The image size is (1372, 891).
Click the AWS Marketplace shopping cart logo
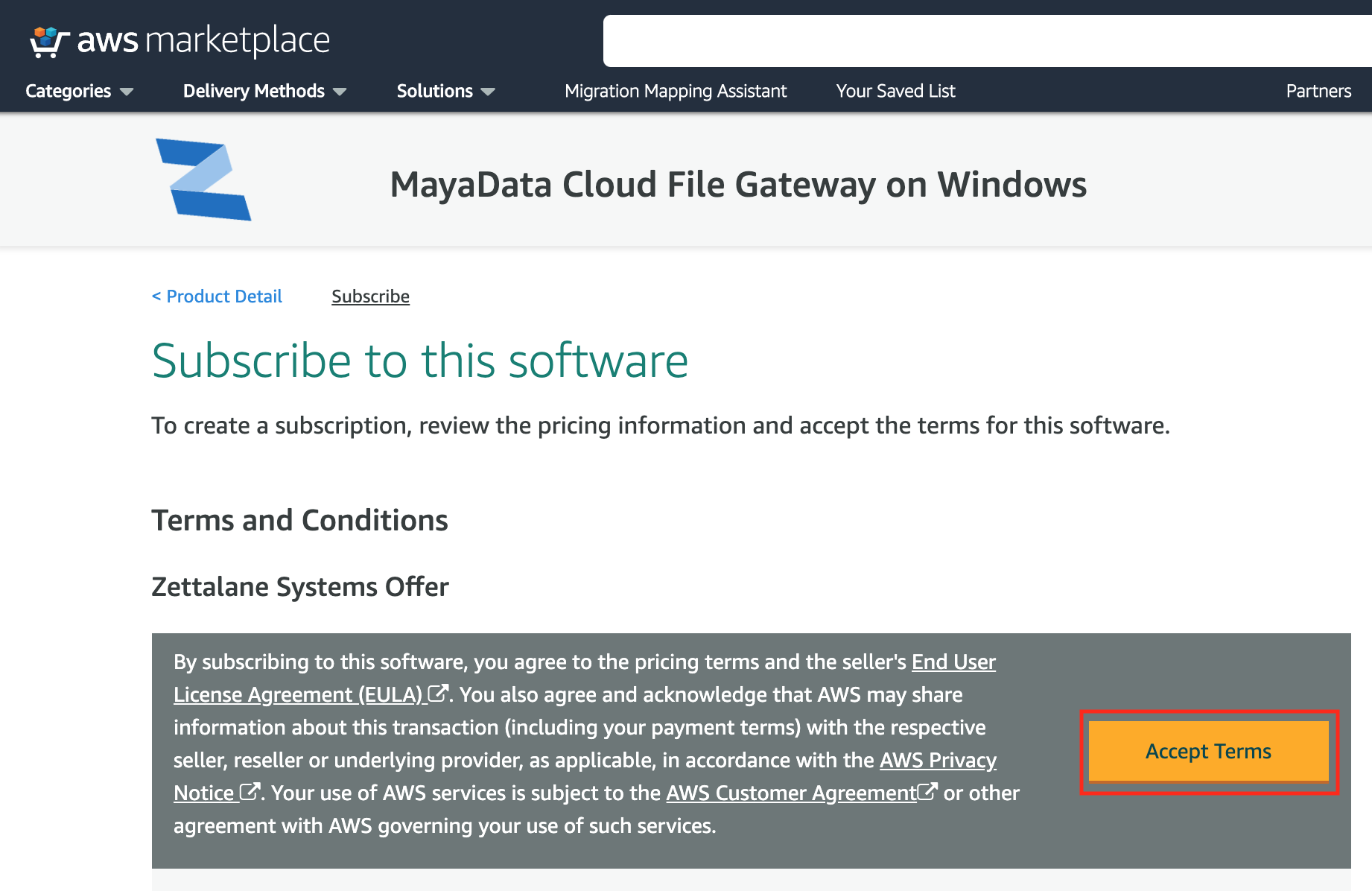pos(49,42)
